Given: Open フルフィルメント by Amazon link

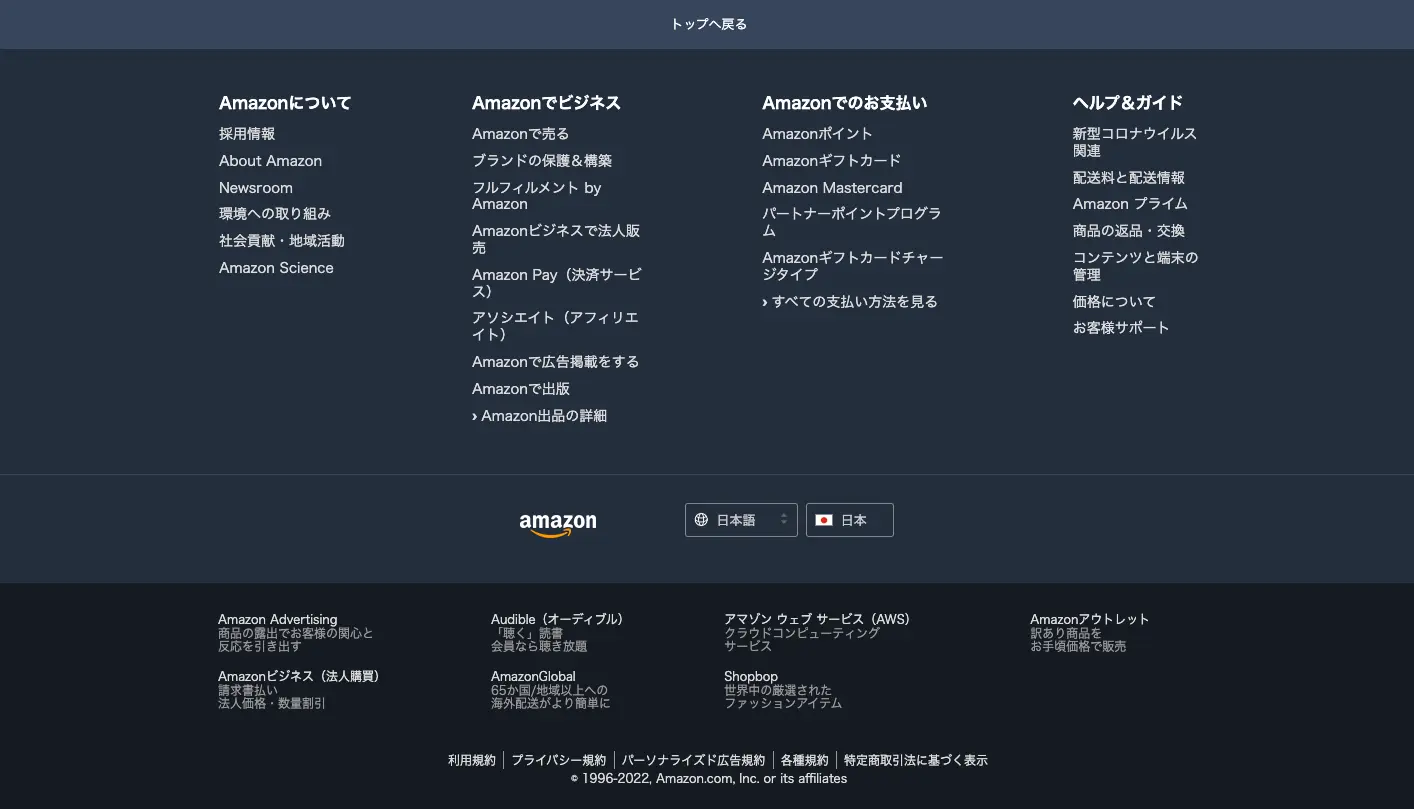Looking at the screenshot, I should 537,196.
